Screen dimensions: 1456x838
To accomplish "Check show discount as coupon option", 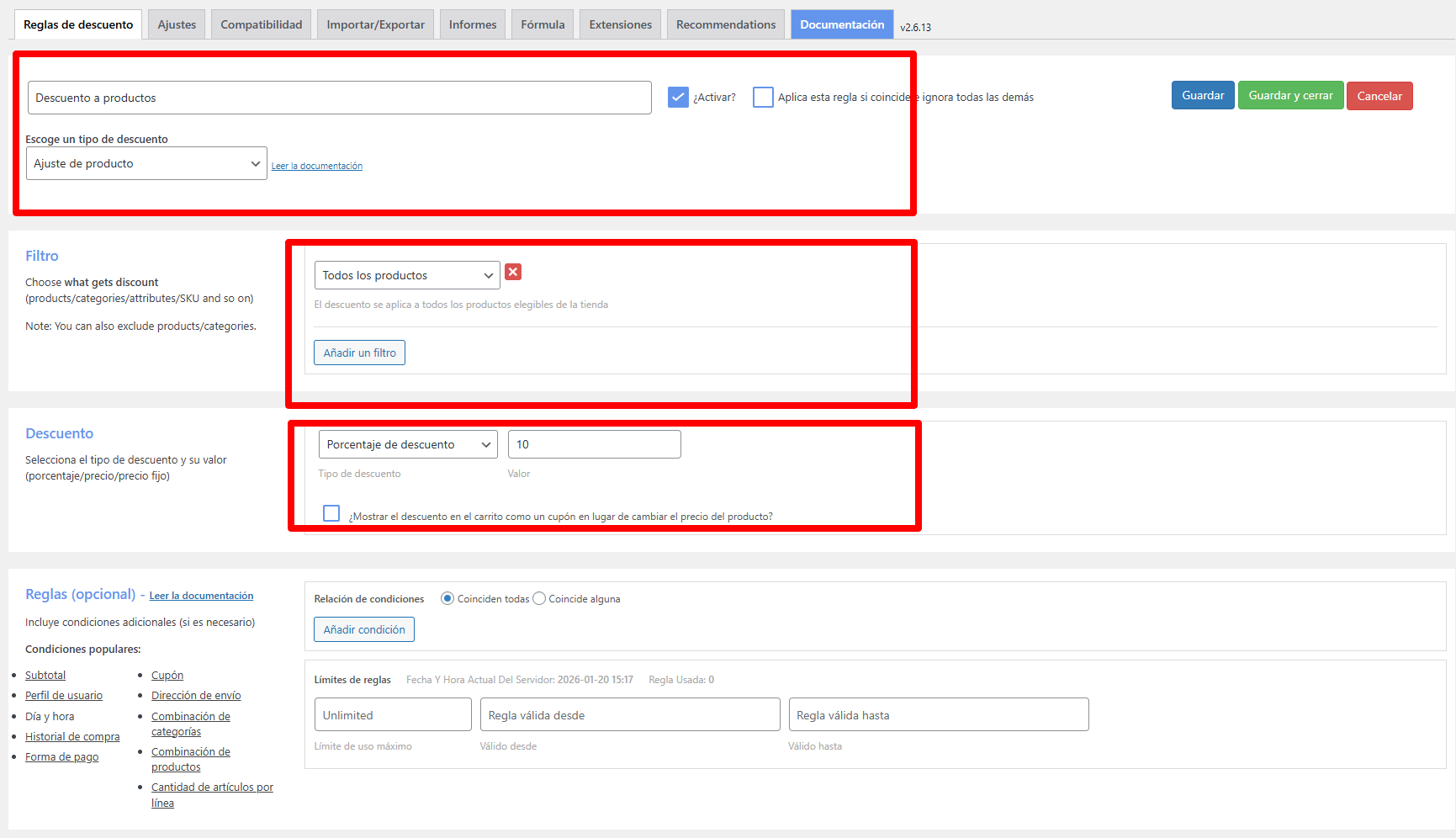I will [x=331, y=513].
